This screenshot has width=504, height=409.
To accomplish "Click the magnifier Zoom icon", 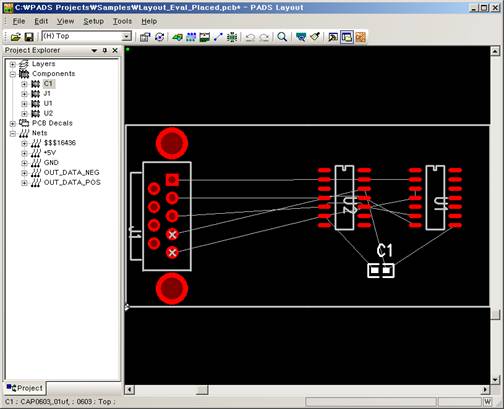I will [282, 37].
